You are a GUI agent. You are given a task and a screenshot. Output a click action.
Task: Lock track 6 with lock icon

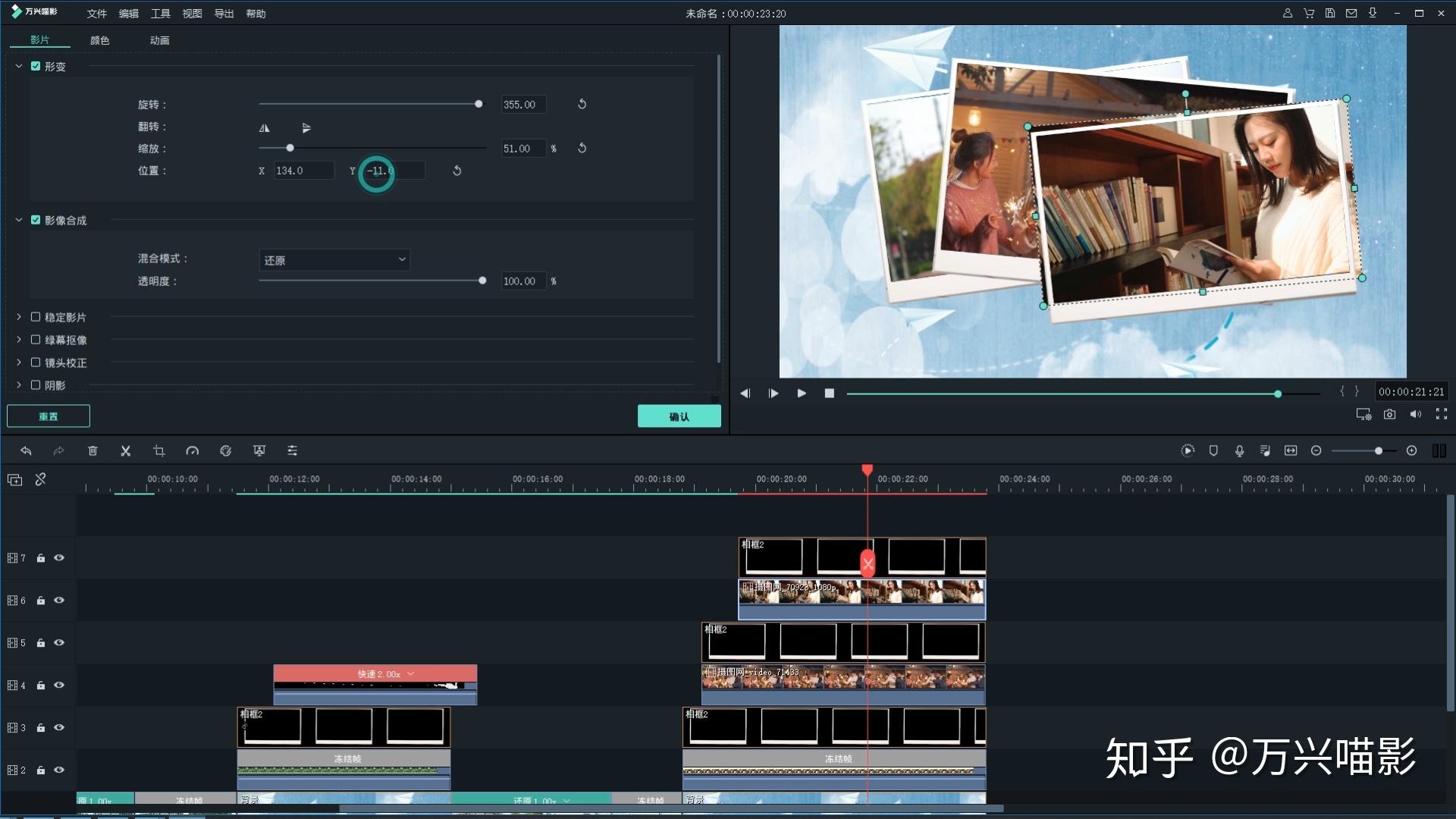coord(41,601)
